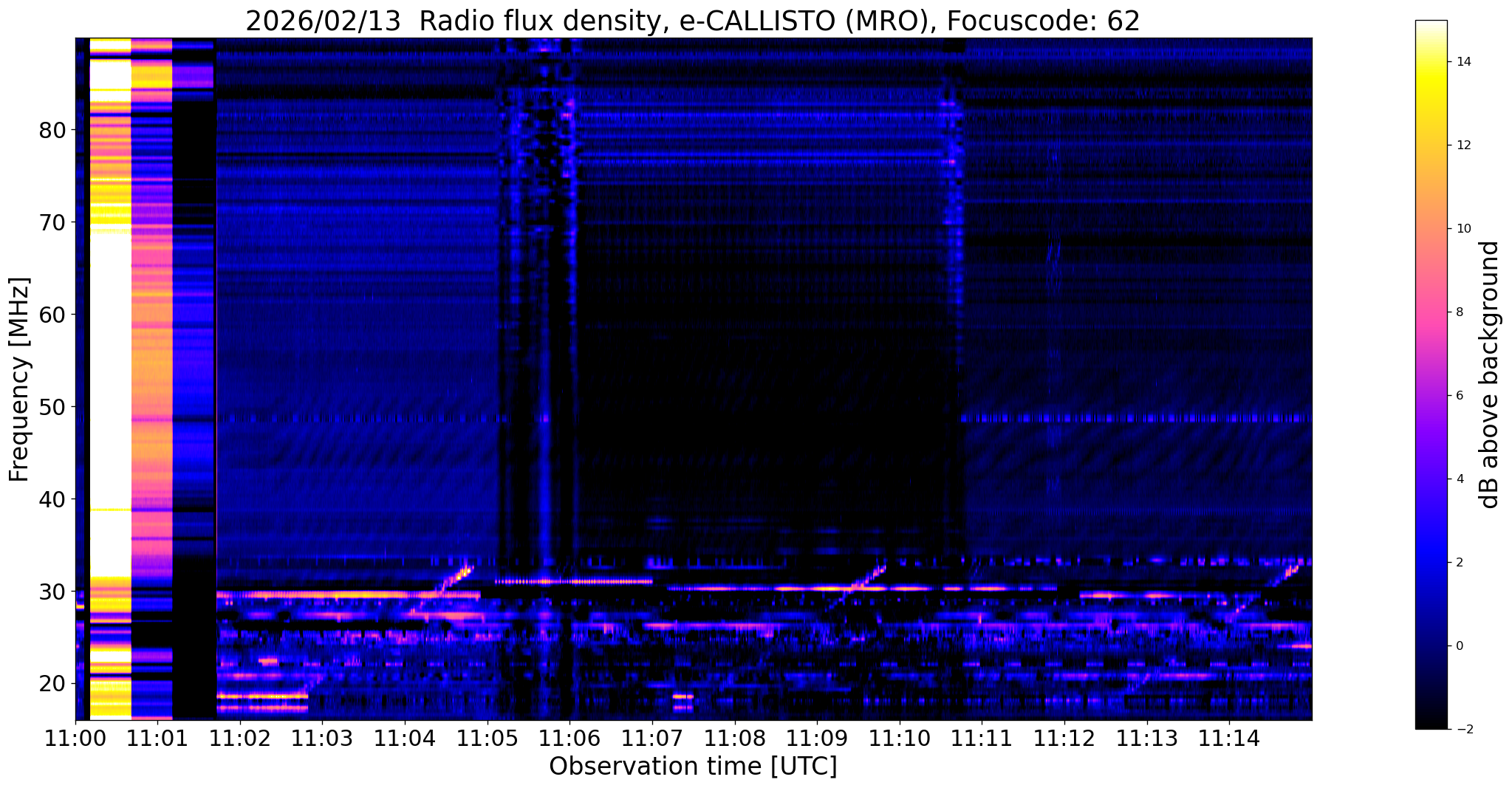Click the 14 dB colorbar tick label
Screen dimensions: 1512x788
(1463, 62)
